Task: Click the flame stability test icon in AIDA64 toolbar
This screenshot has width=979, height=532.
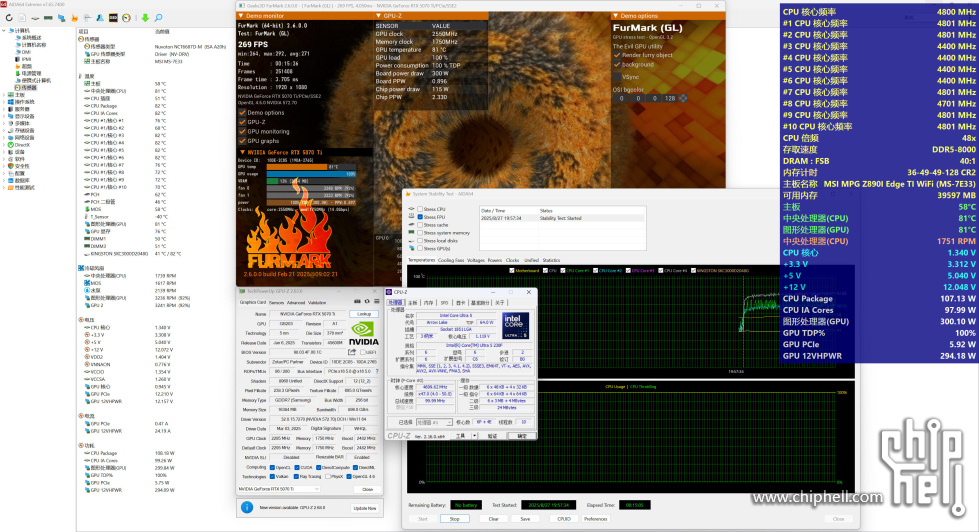Action: coord(74,17)
